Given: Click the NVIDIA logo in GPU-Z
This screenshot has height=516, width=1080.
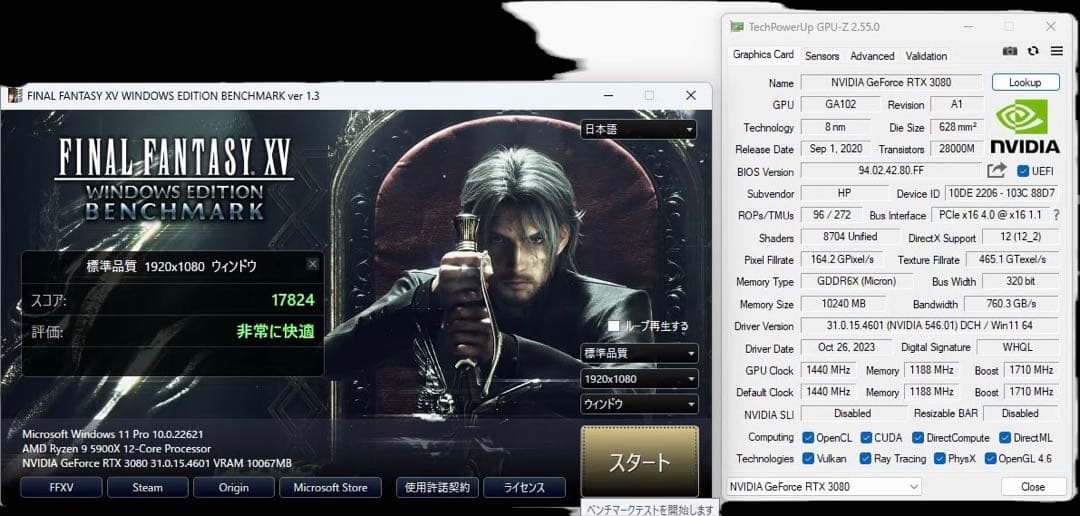Looking at the screenshot, I should (1025, 126).
